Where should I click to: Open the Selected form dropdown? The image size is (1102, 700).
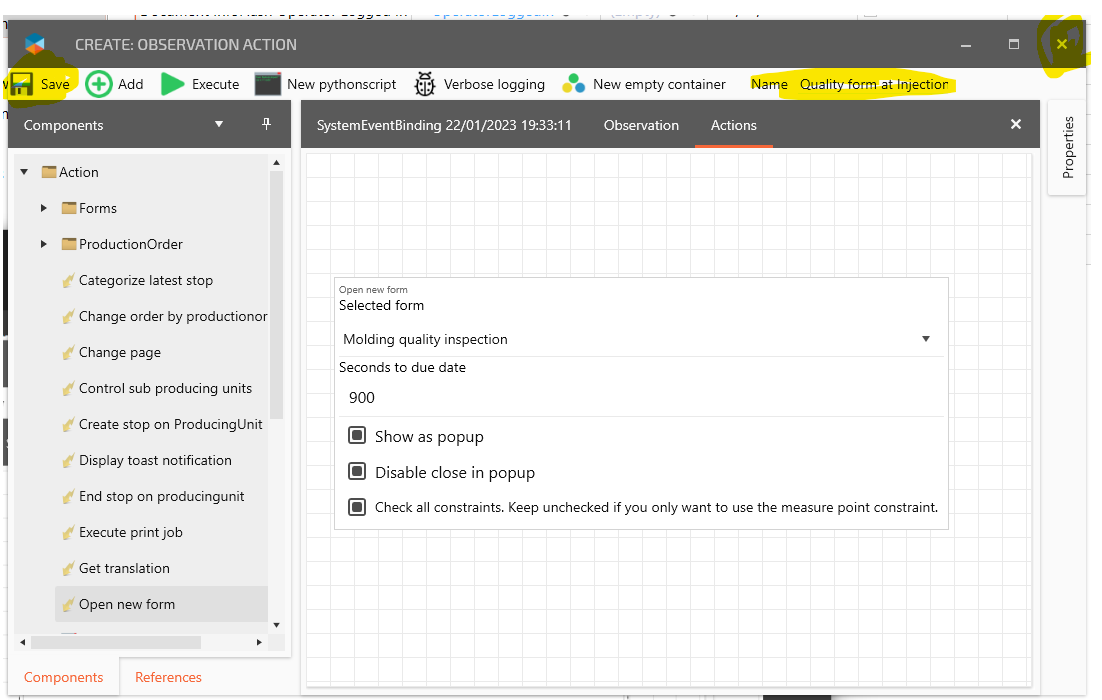tap(640, 339)
